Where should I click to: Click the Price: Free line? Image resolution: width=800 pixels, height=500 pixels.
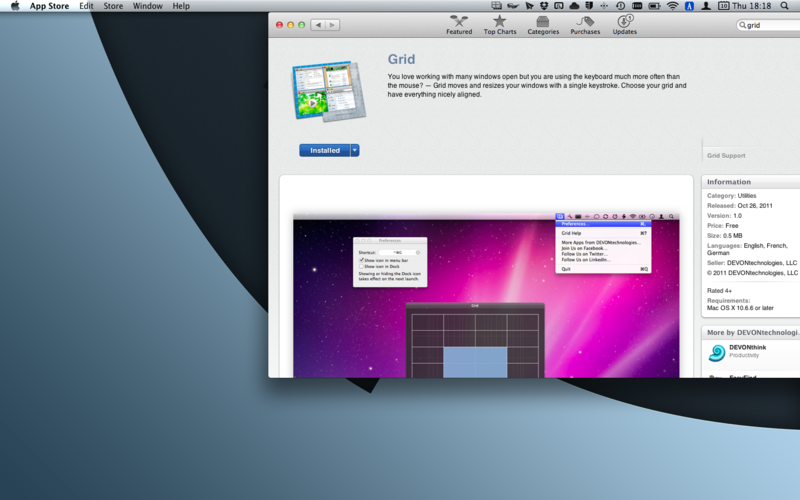click(722, 226)
